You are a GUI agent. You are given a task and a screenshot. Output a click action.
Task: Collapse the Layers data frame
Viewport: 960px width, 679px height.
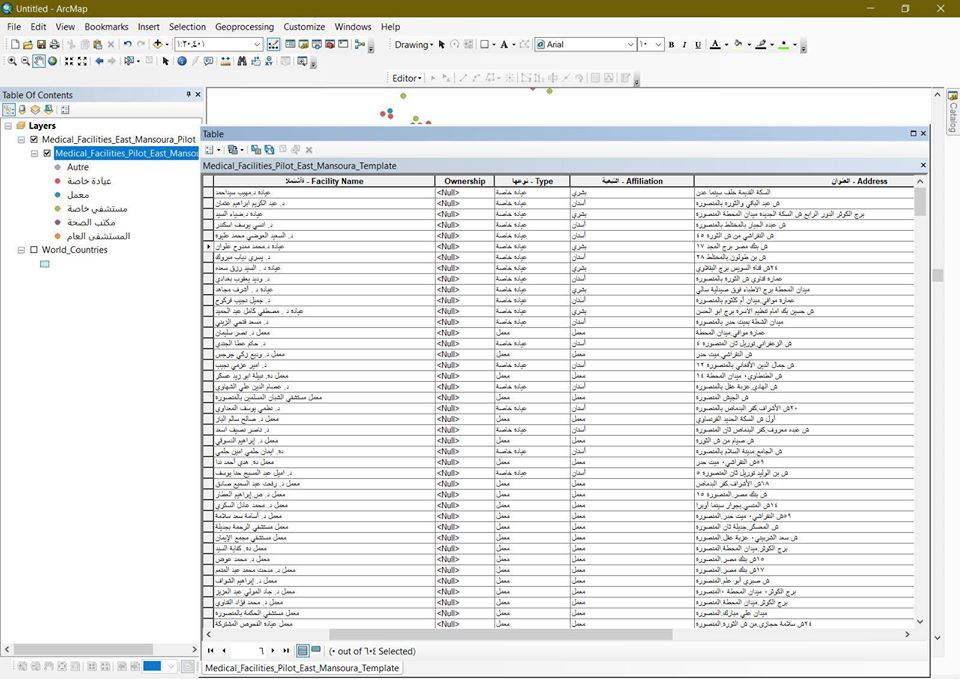[8, 126]
